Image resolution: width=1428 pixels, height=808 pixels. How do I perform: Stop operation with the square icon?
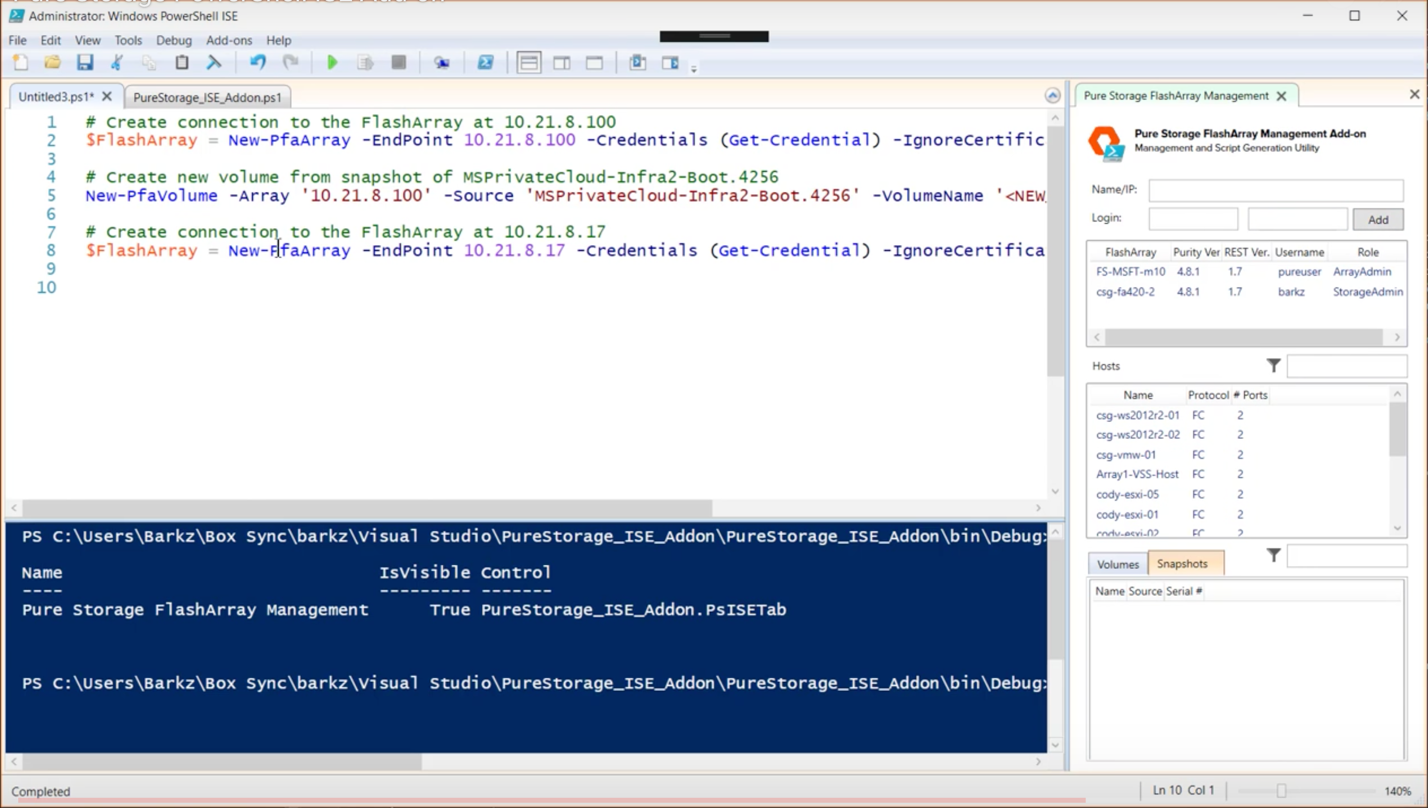[x=398, y=63]
